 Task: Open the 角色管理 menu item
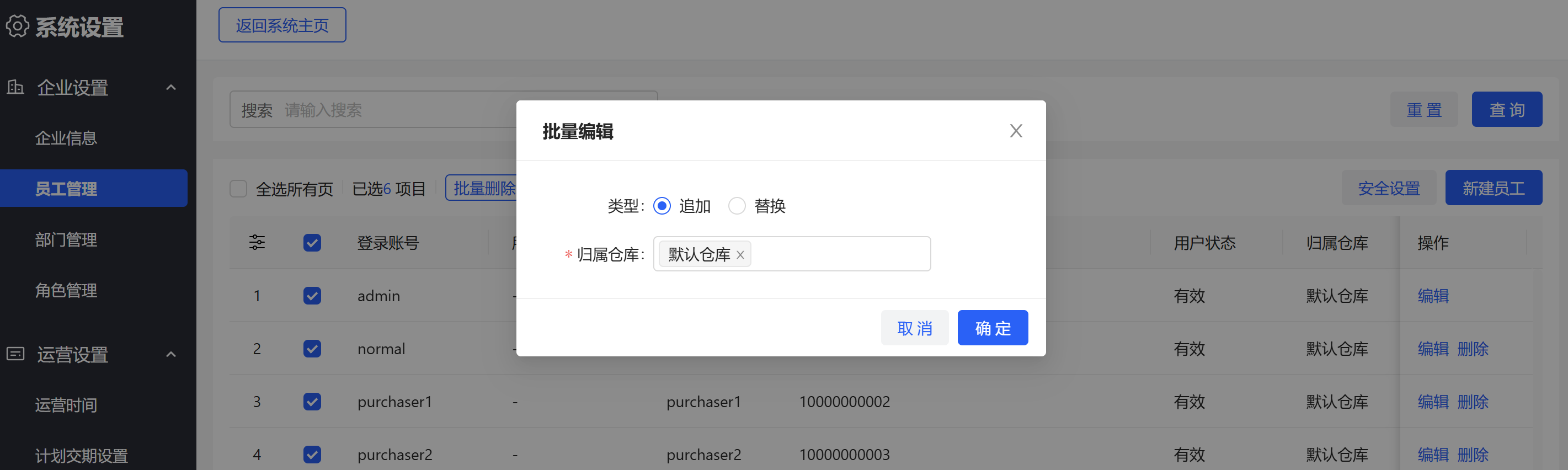(66, 290)
